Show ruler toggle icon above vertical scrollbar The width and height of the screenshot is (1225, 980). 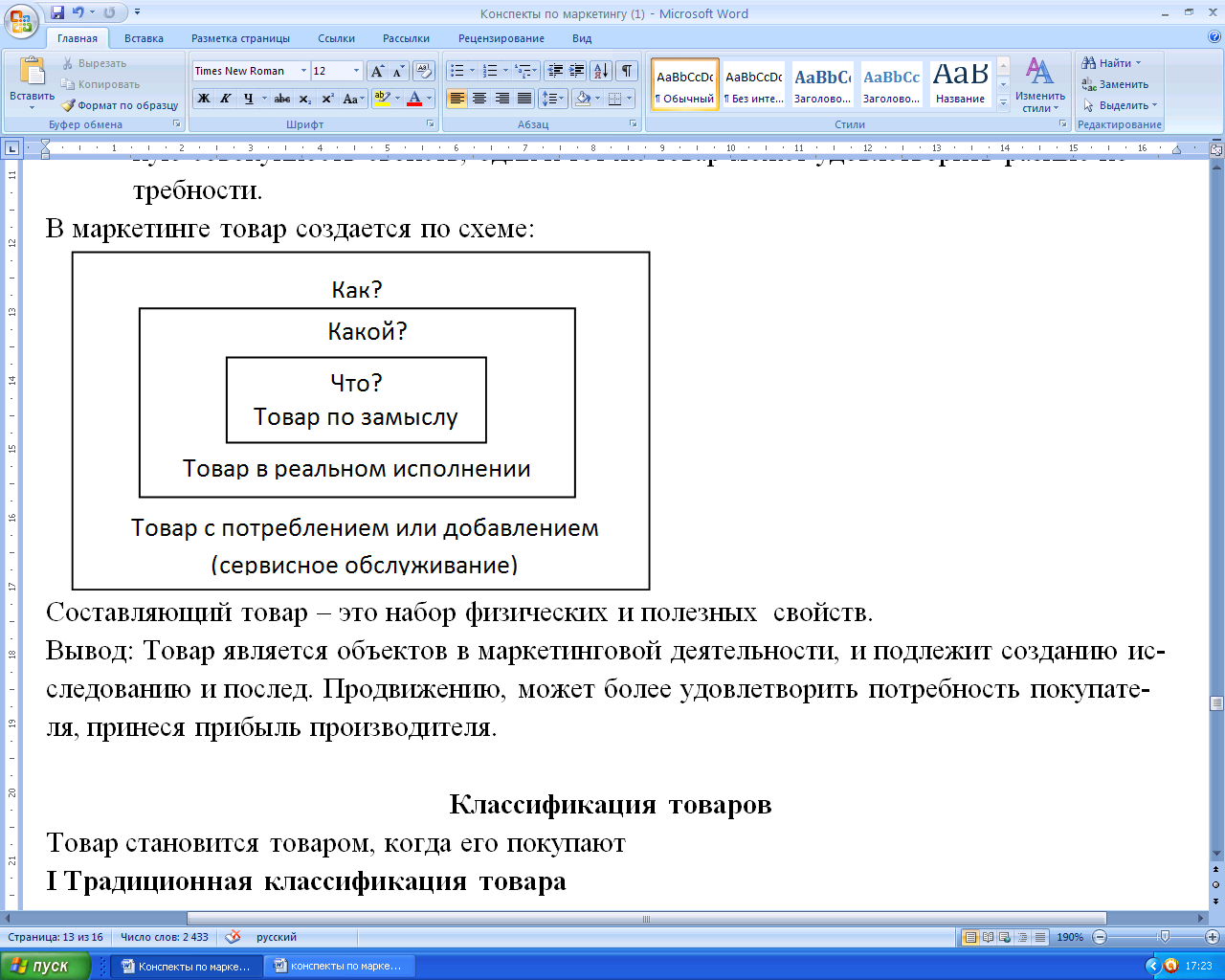pyautogui.click(x=1216, y=149)
